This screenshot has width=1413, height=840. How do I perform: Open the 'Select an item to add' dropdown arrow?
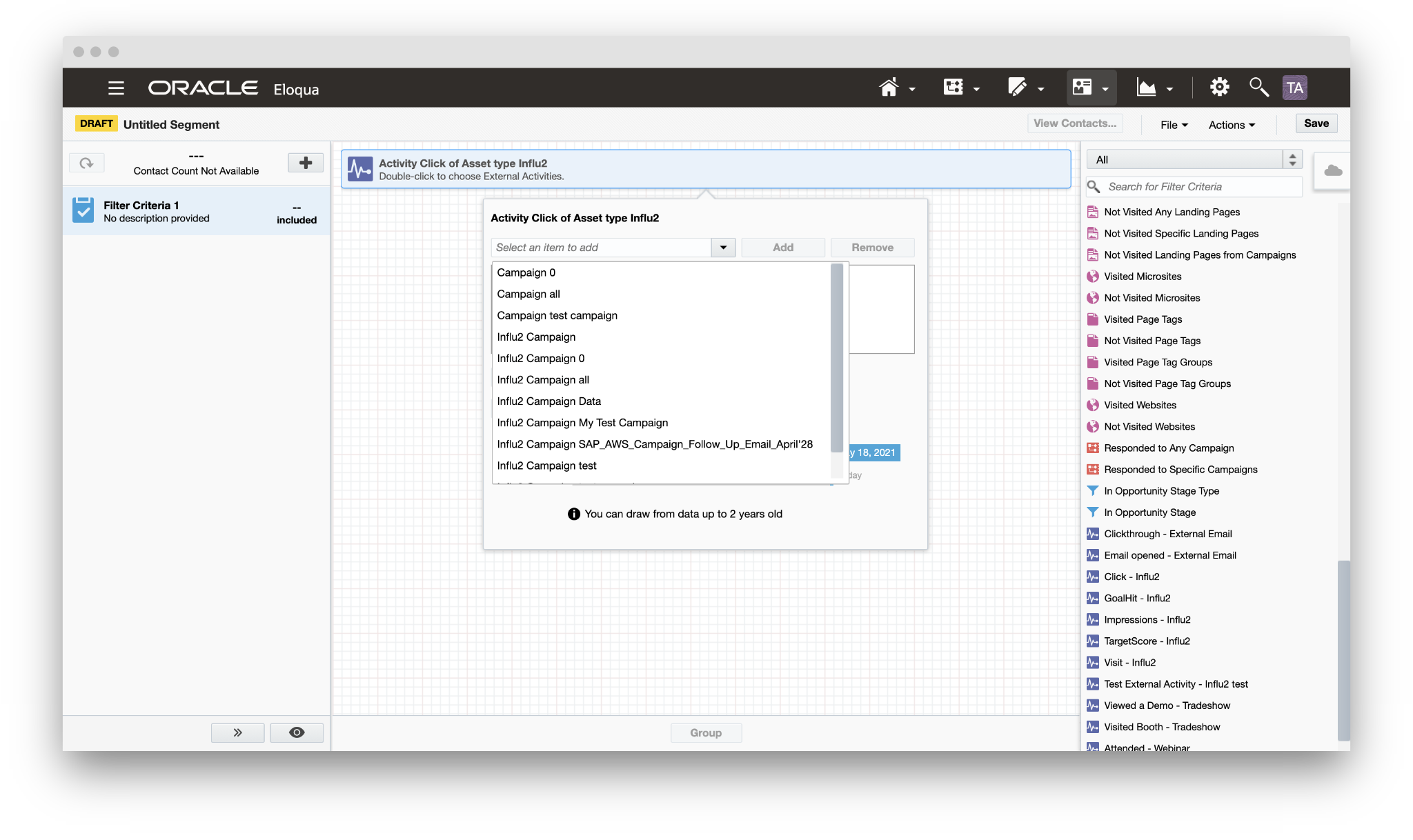pyautogui.click(x=723, y=248)
